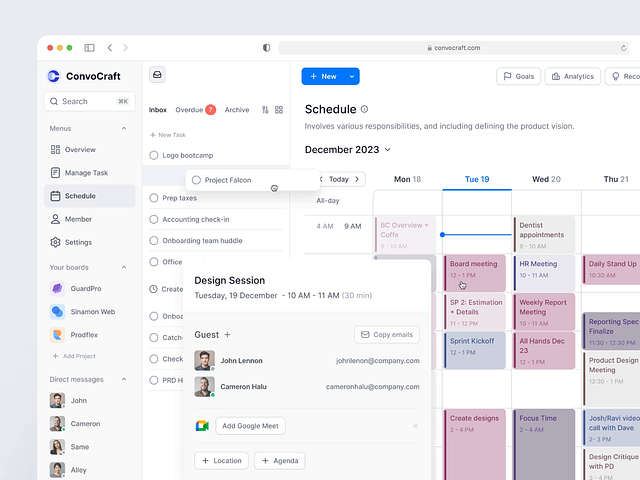The image size is (640, 480).
Task: Select Schedule in the sidebar
Action: click(x=89, y=196)
